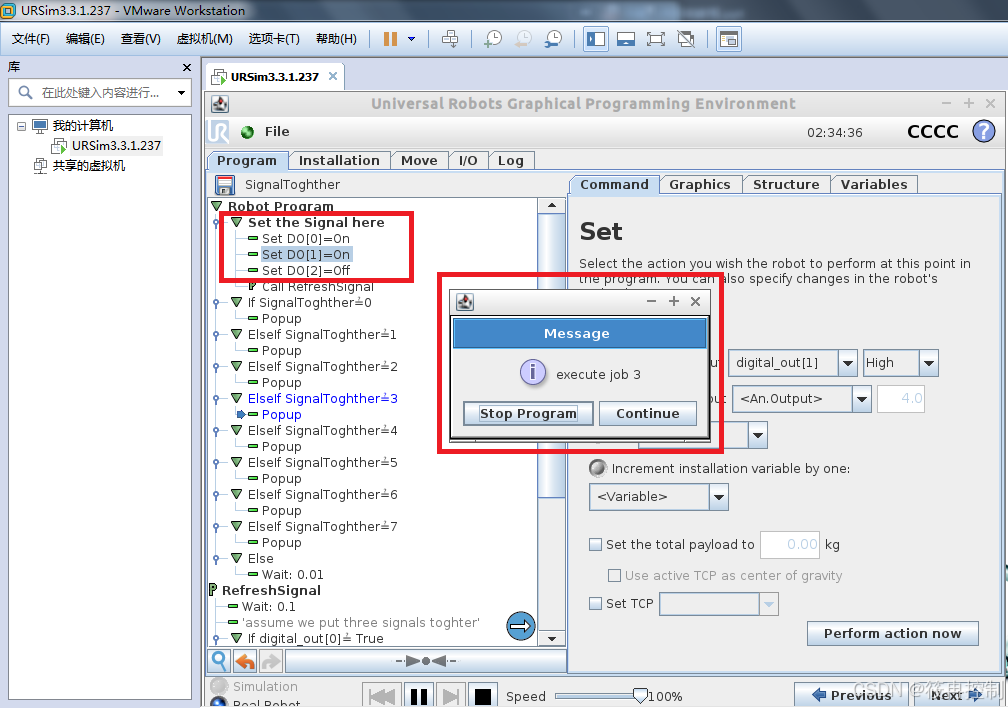Click Stop Program in the Message popup

click(528, 413)
